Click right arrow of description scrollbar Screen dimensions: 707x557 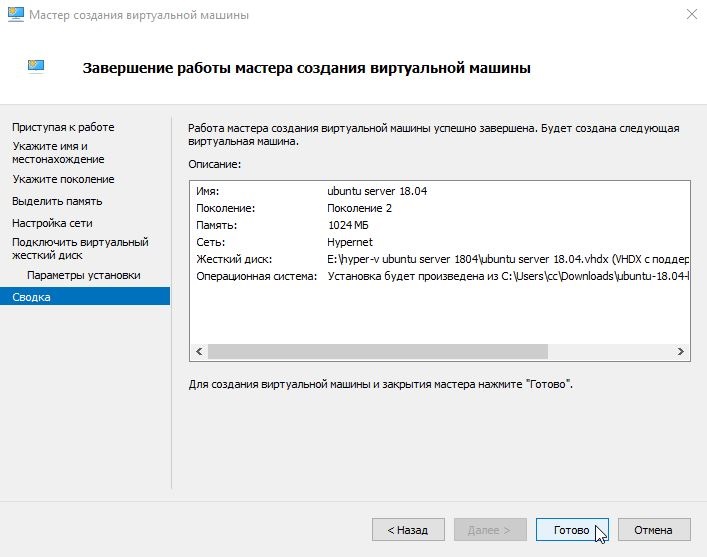pos(680,351)
